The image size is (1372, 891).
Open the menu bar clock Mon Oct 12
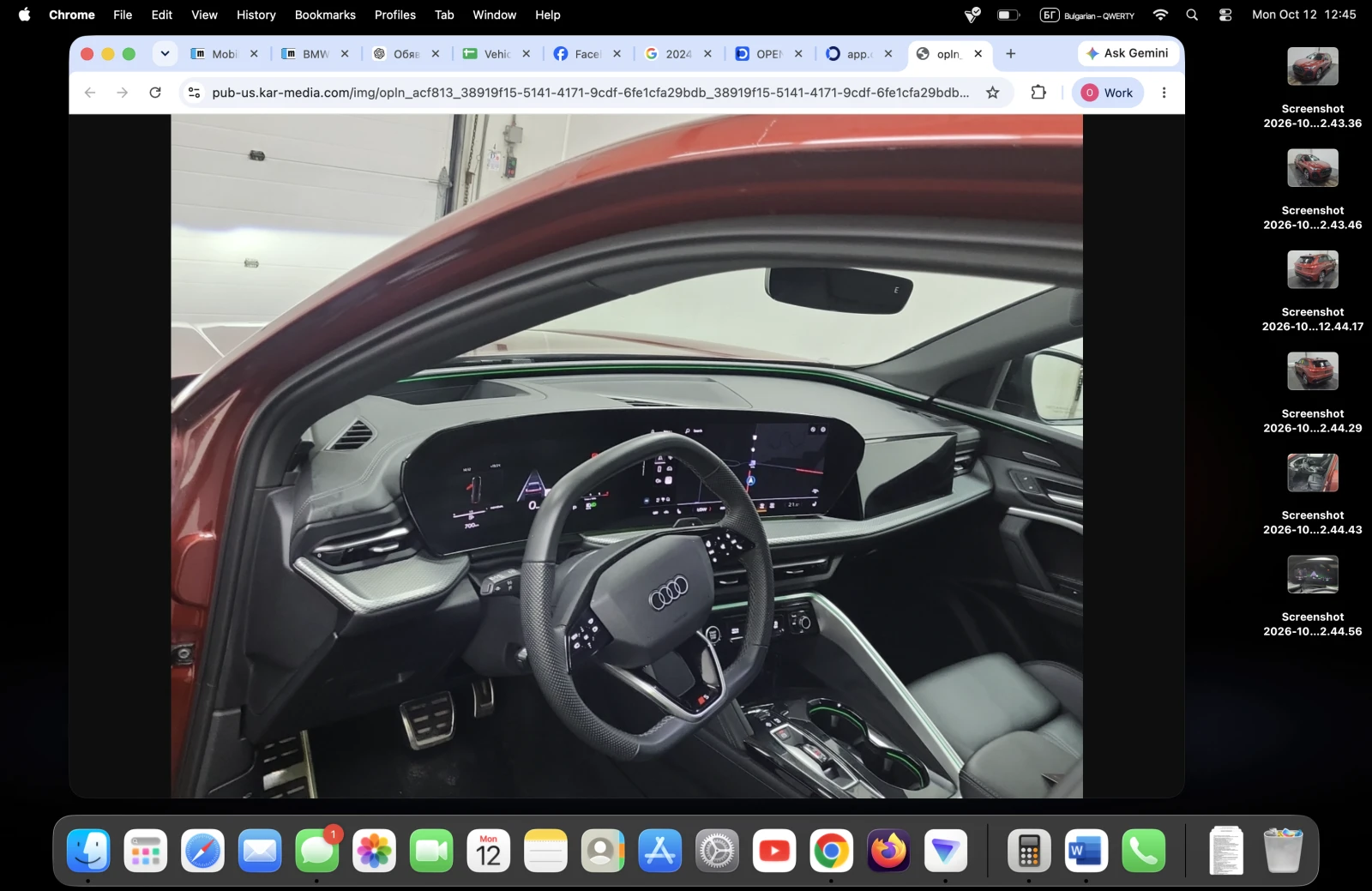1303,15
